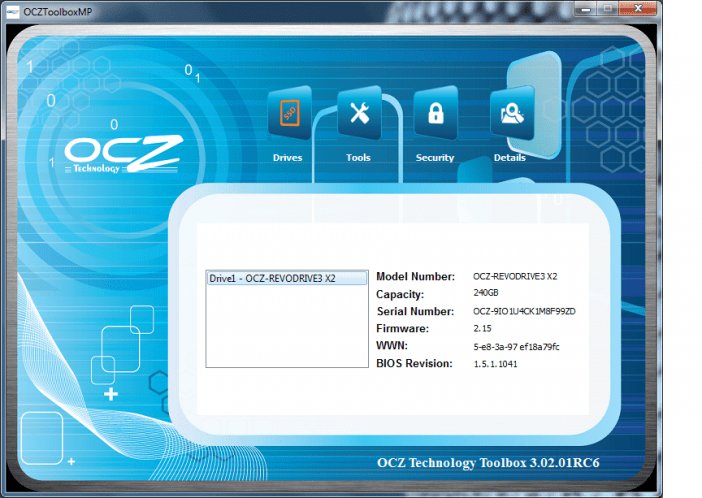Close the OCZToolboxMP window
702x498 pixels.
638,9
